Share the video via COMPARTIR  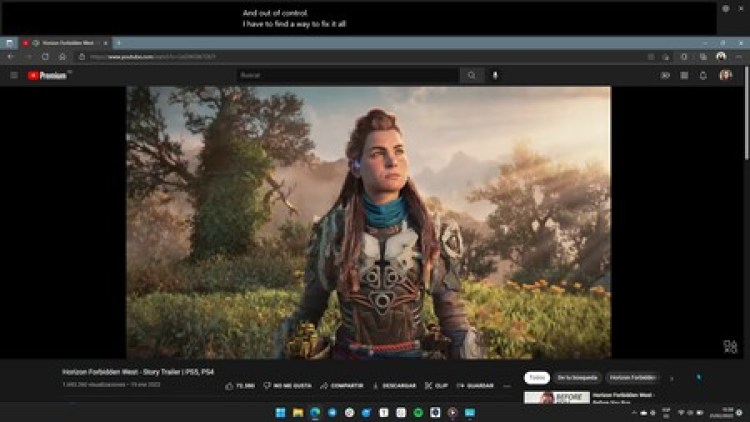tap(342, 386)
